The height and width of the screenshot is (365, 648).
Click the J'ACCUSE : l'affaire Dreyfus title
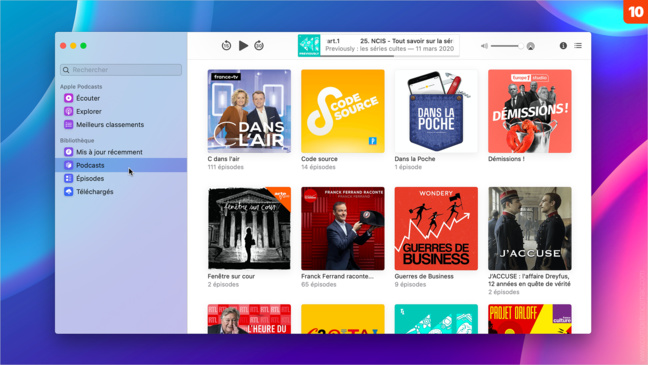pos(529,280)
